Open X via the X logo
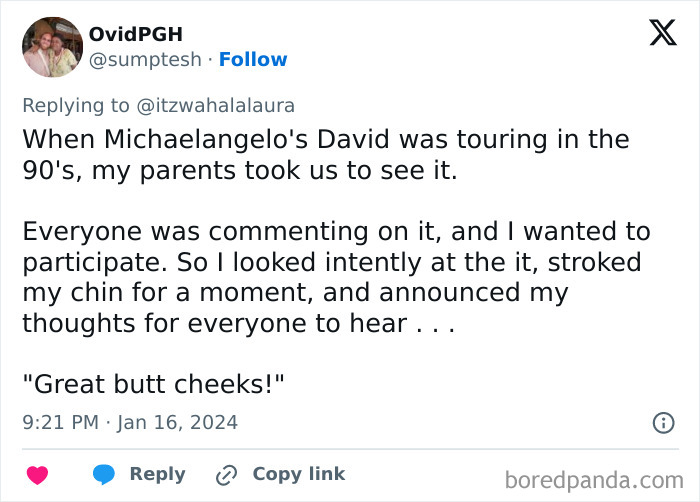This screenshot has width=700, height=502. click(x=662, y=33)
